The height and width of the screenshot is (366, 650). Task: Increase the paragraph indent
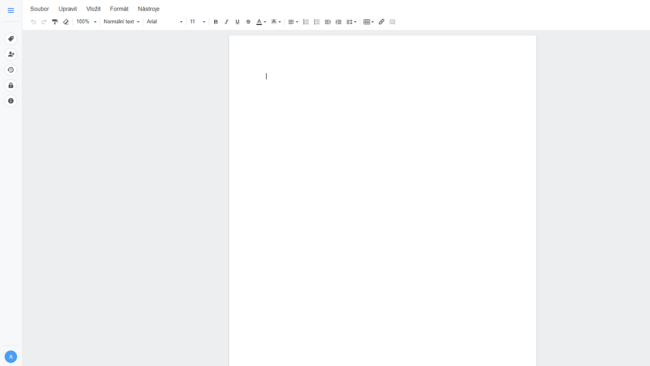click(x=338, y=22)
